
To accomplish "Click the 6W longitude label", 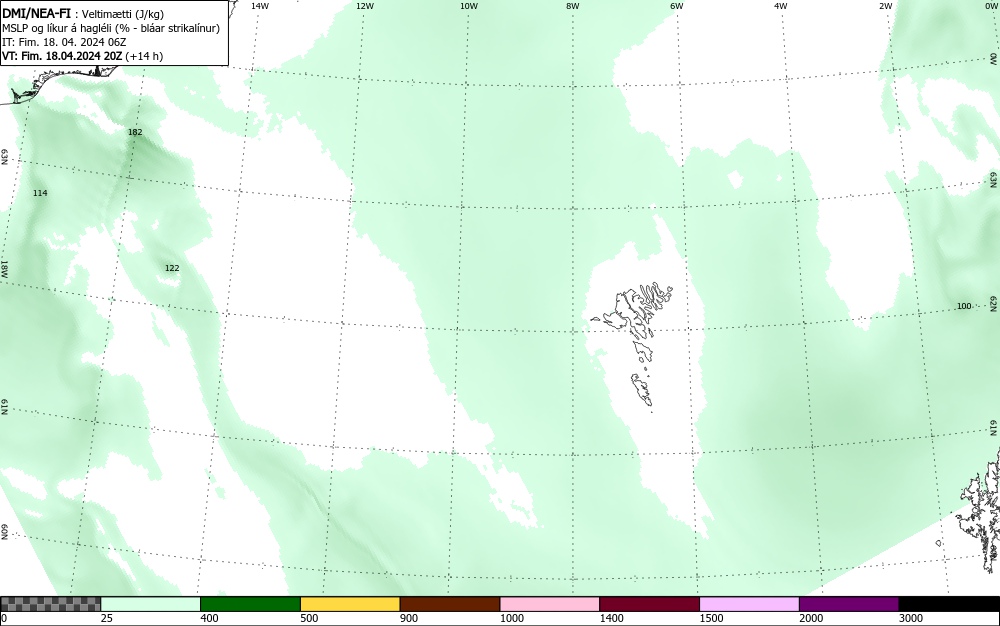I will point(677,6).
